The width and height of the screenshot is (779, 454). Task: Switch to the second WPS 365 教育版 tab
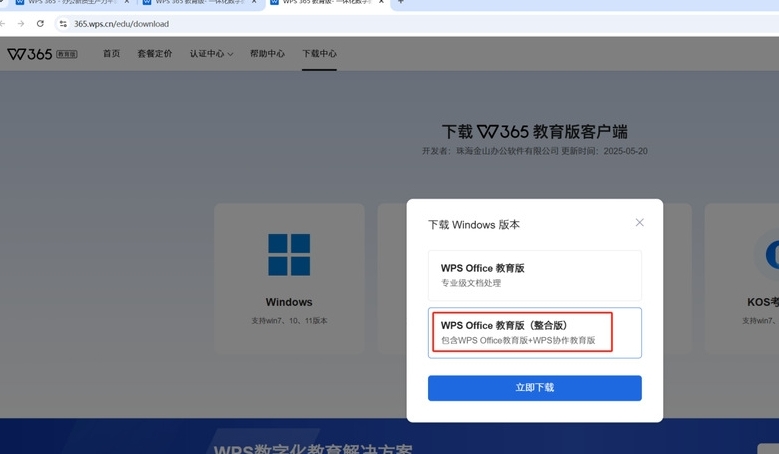[x=199, y=2]
